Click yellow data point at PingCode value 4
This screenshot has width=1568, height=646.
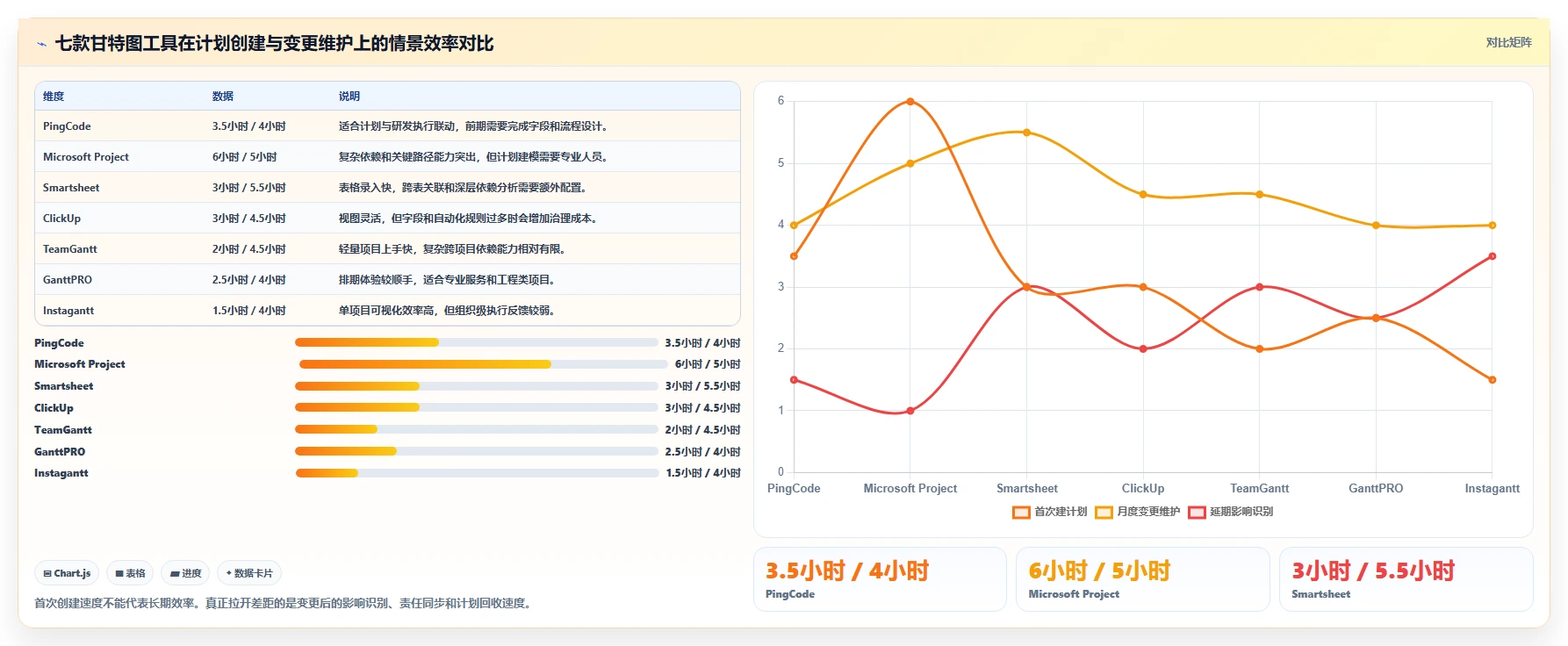794,226
